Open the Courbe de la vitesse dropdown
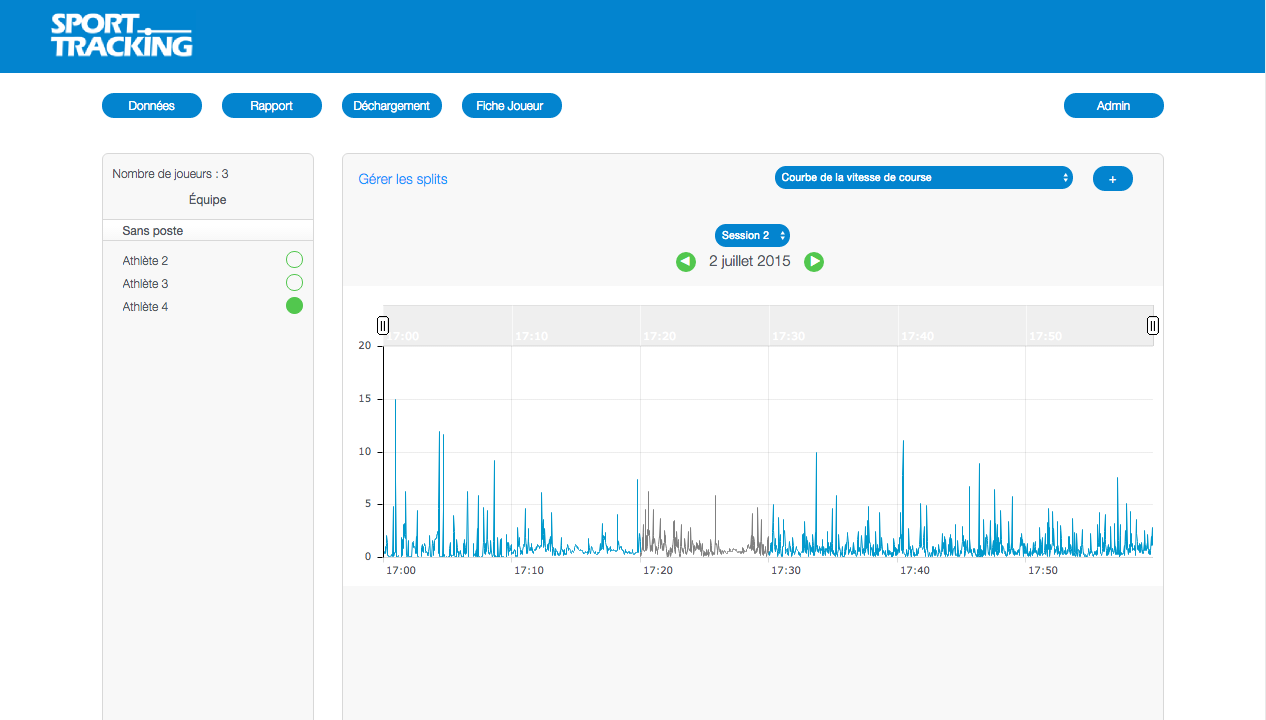 coord(923,178)
